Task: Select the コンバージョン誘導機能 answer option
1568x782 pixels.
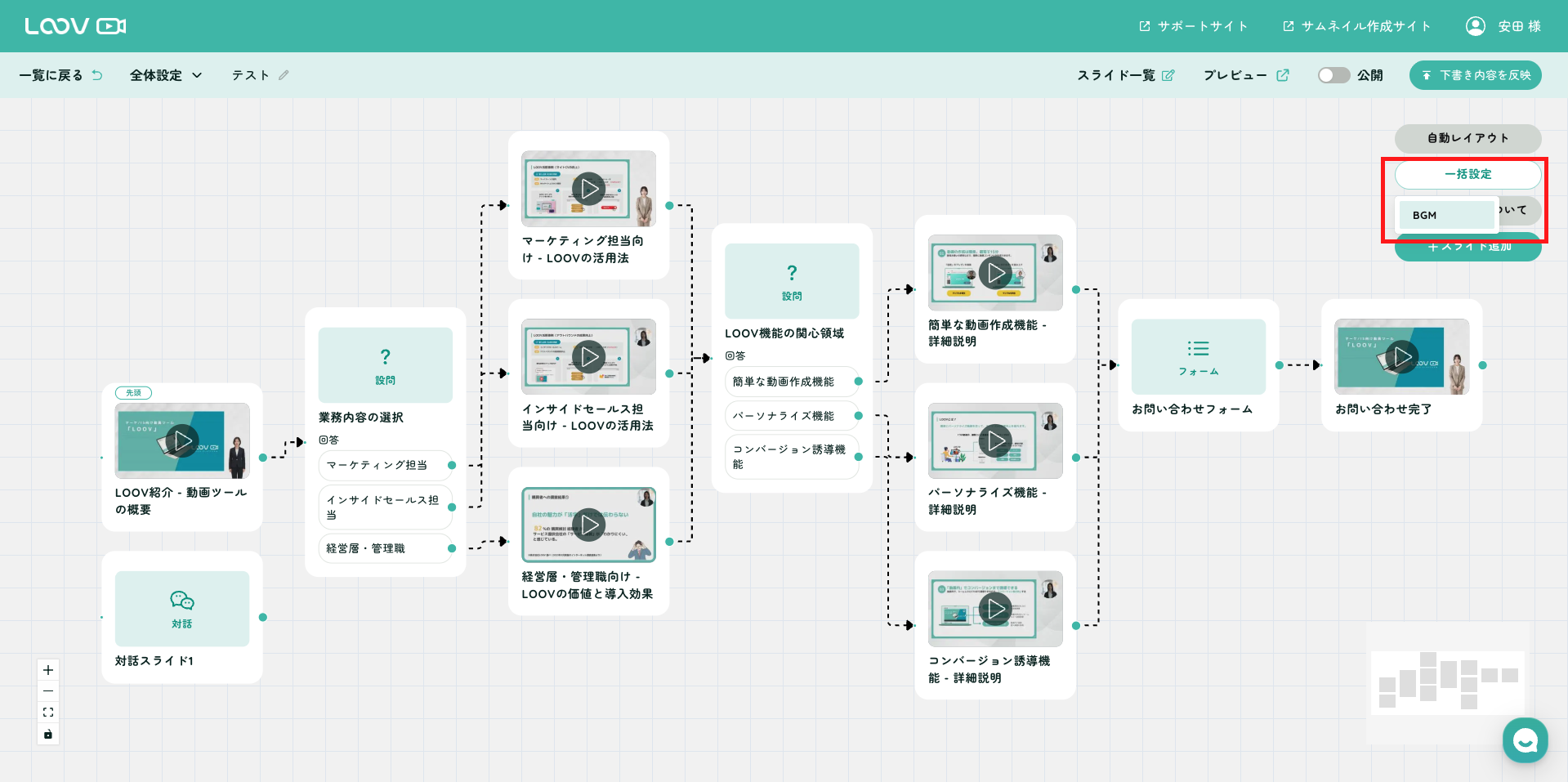Action: [792, 457]
